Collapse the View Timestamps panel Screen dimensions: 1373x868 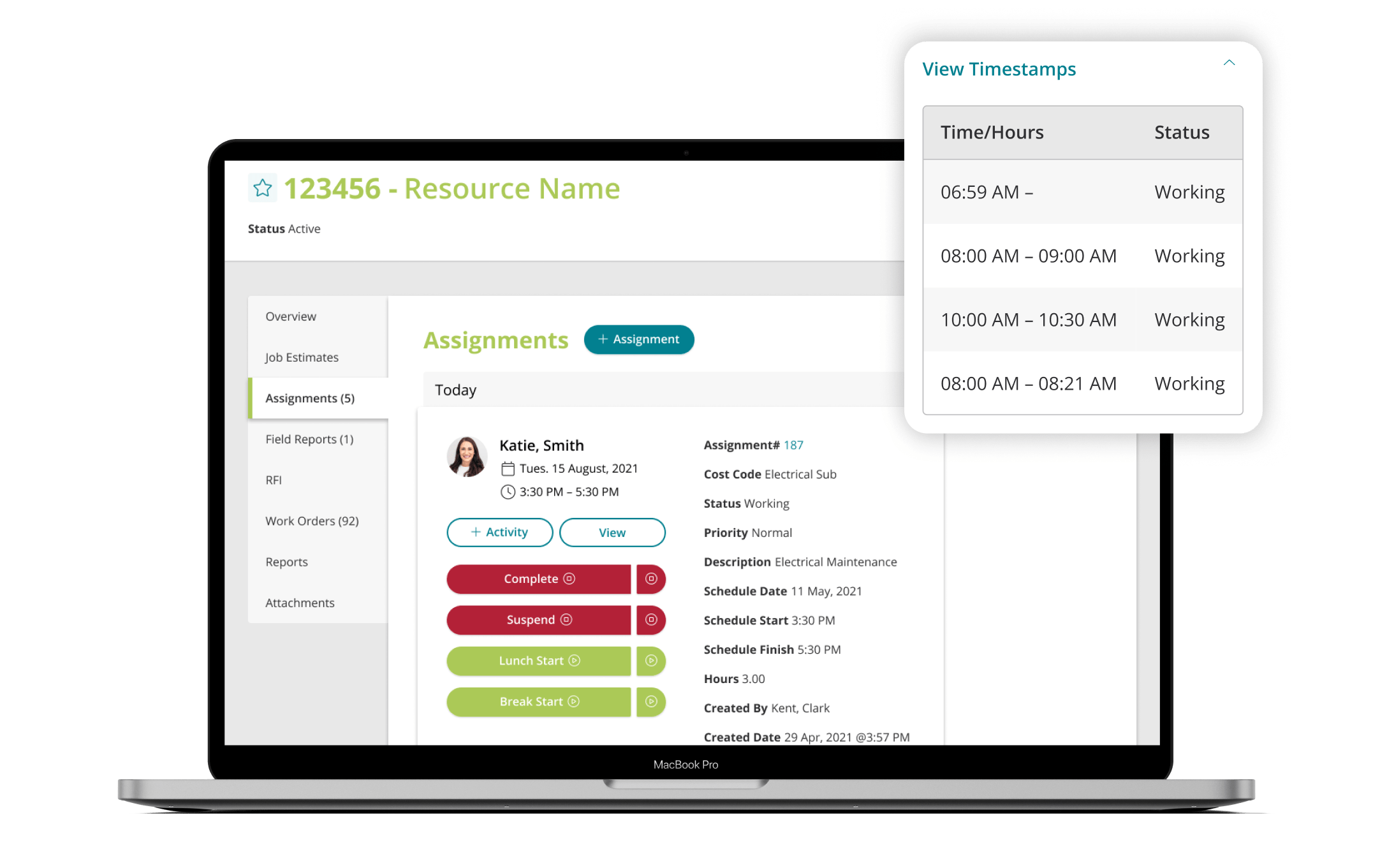[x=1230, y=63]
